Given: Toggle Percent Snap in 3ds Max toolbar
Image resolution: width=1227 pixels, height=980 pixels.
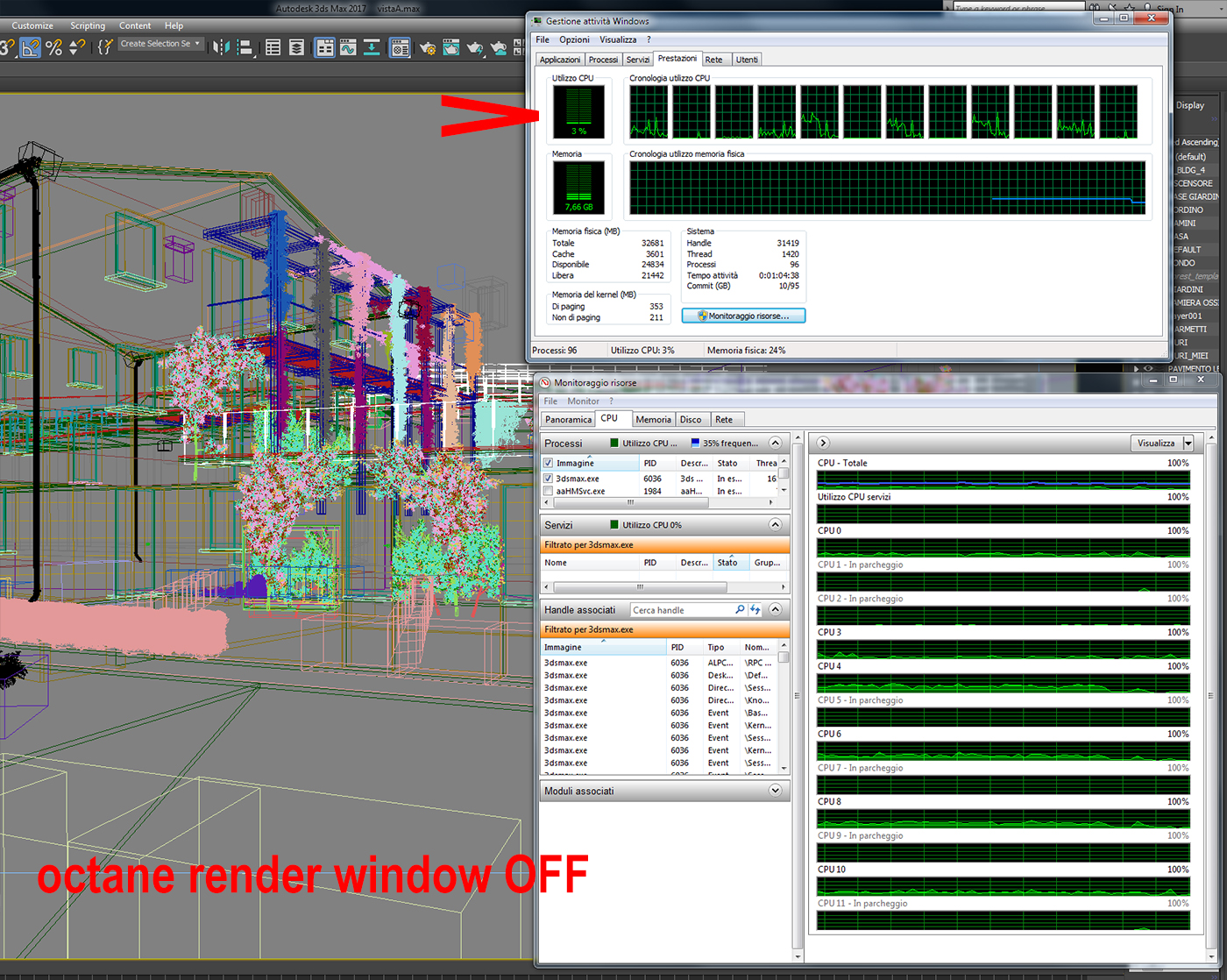Looking at the screenshot, I should click(54, 47).
